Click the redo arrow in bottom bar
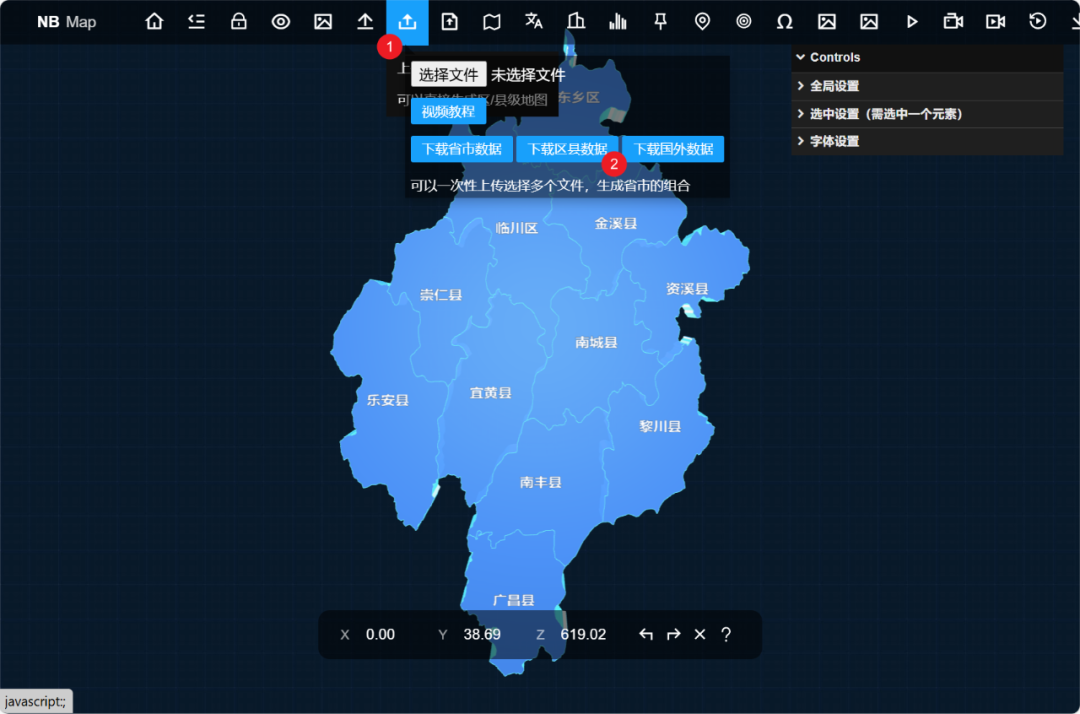1080x714 pixels. point(674,634)
